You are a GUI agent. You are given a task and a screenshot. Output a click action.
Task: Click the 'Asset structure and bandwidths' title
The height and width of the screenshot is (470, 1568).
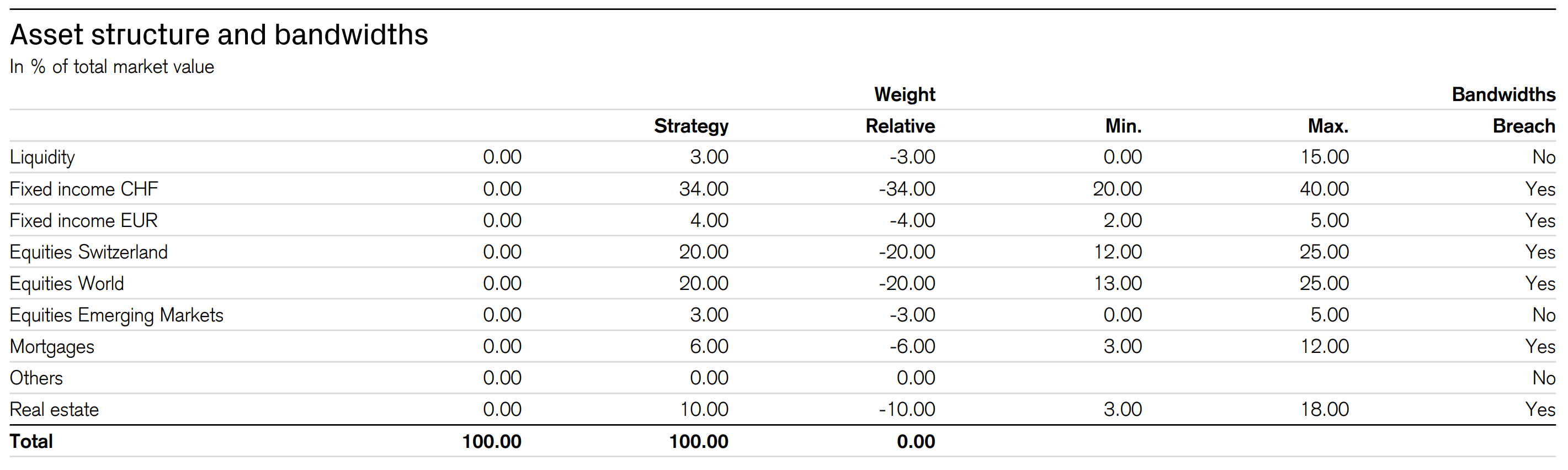click(219, 35)
